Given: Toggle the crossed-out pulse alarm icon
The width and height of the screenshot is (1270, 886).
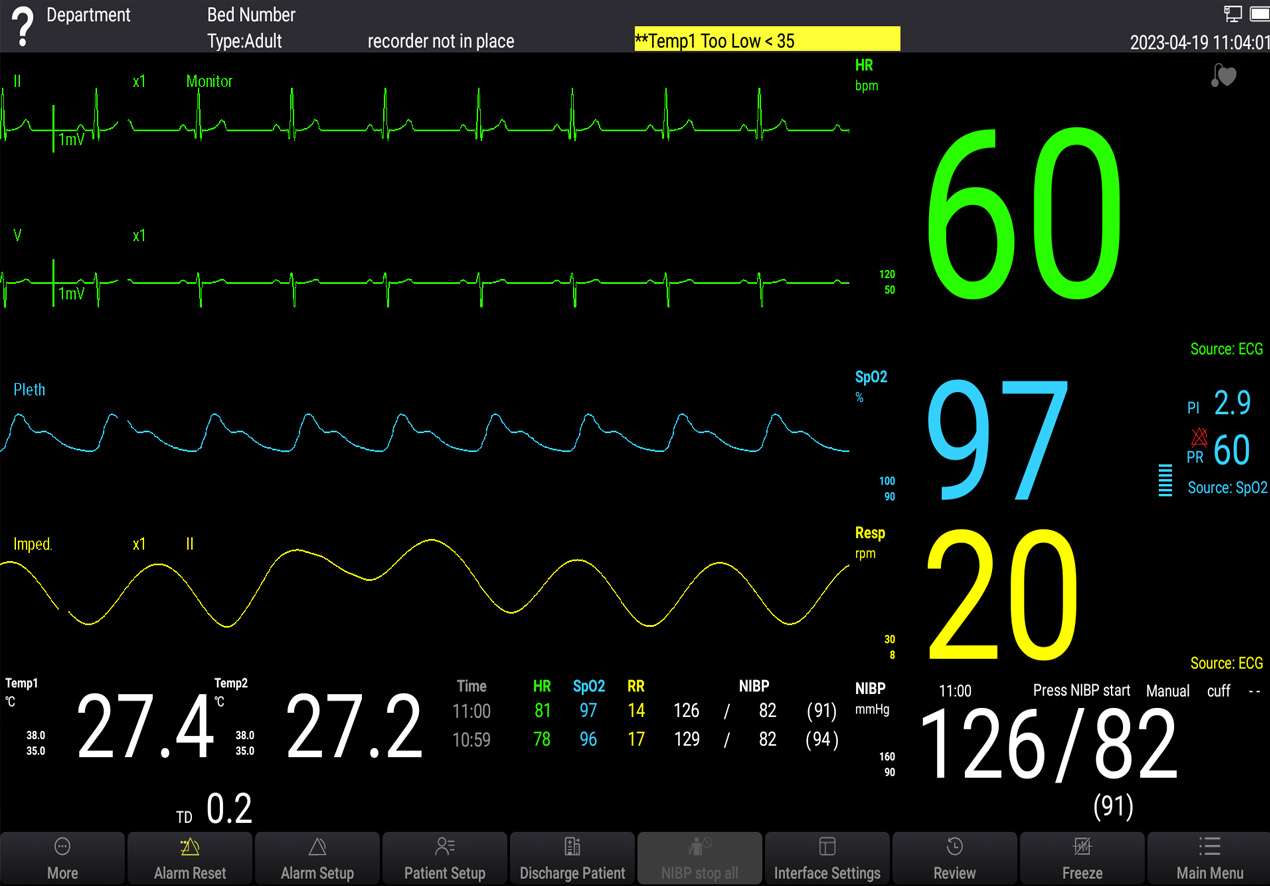Looking at the screenshot, I should click(1198, 436).
